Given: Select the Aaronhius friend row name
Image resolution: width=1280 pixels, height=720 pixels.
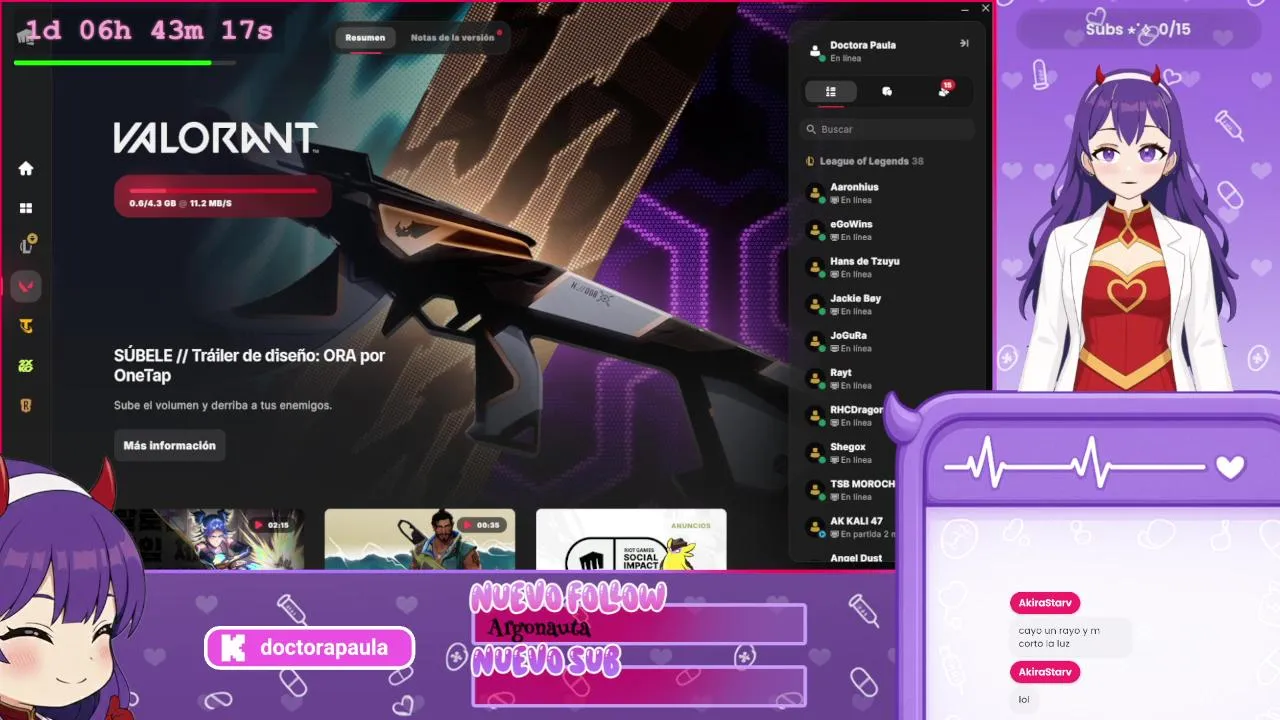Looking at the screenshot, I should click(854, 187).
